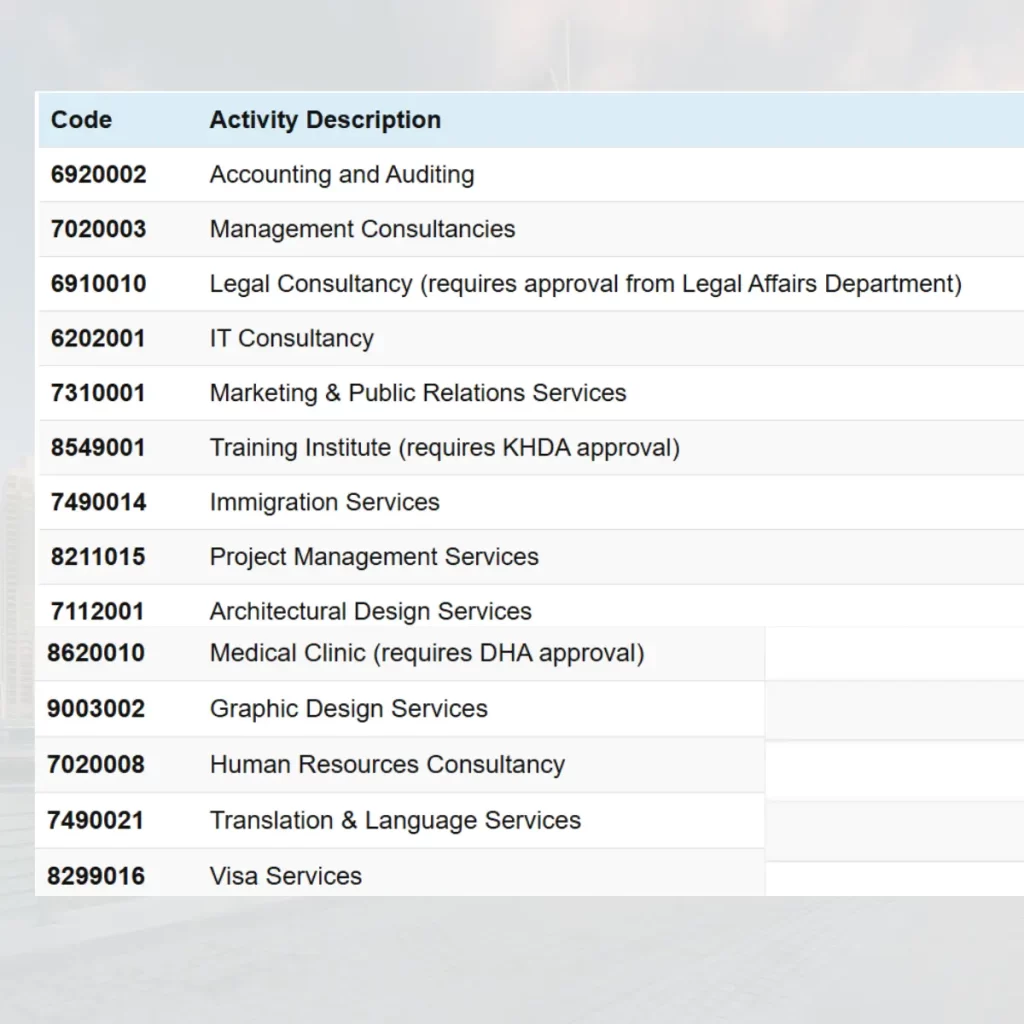Click Marketing & Public Relations Services

tap(418, 393)
